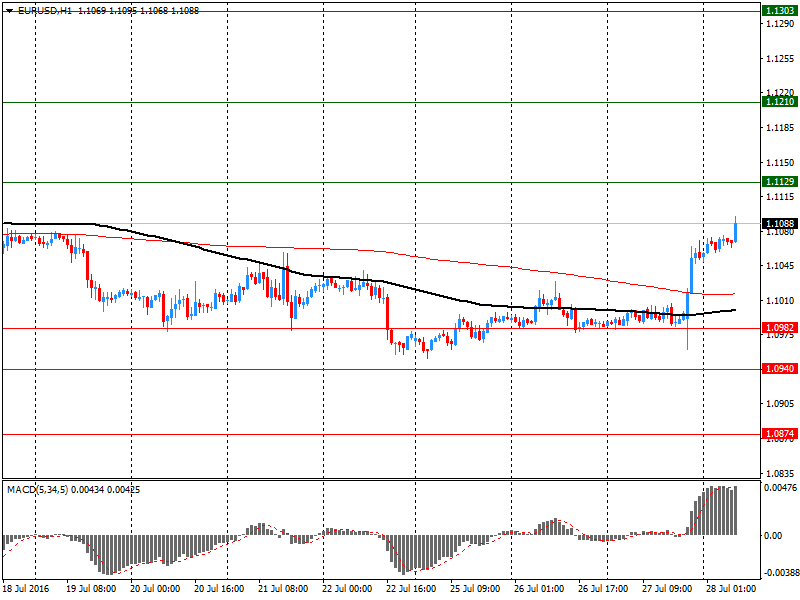Click the 22 Jul 16:00 time label

411,589
